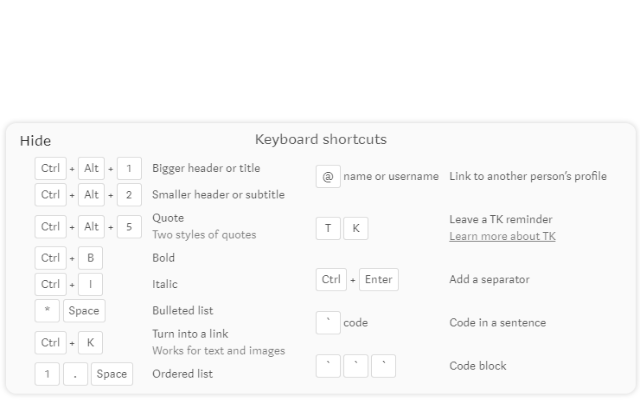Click the @ key icon
This screenshot has height=400, width=640.
[327, 176]
